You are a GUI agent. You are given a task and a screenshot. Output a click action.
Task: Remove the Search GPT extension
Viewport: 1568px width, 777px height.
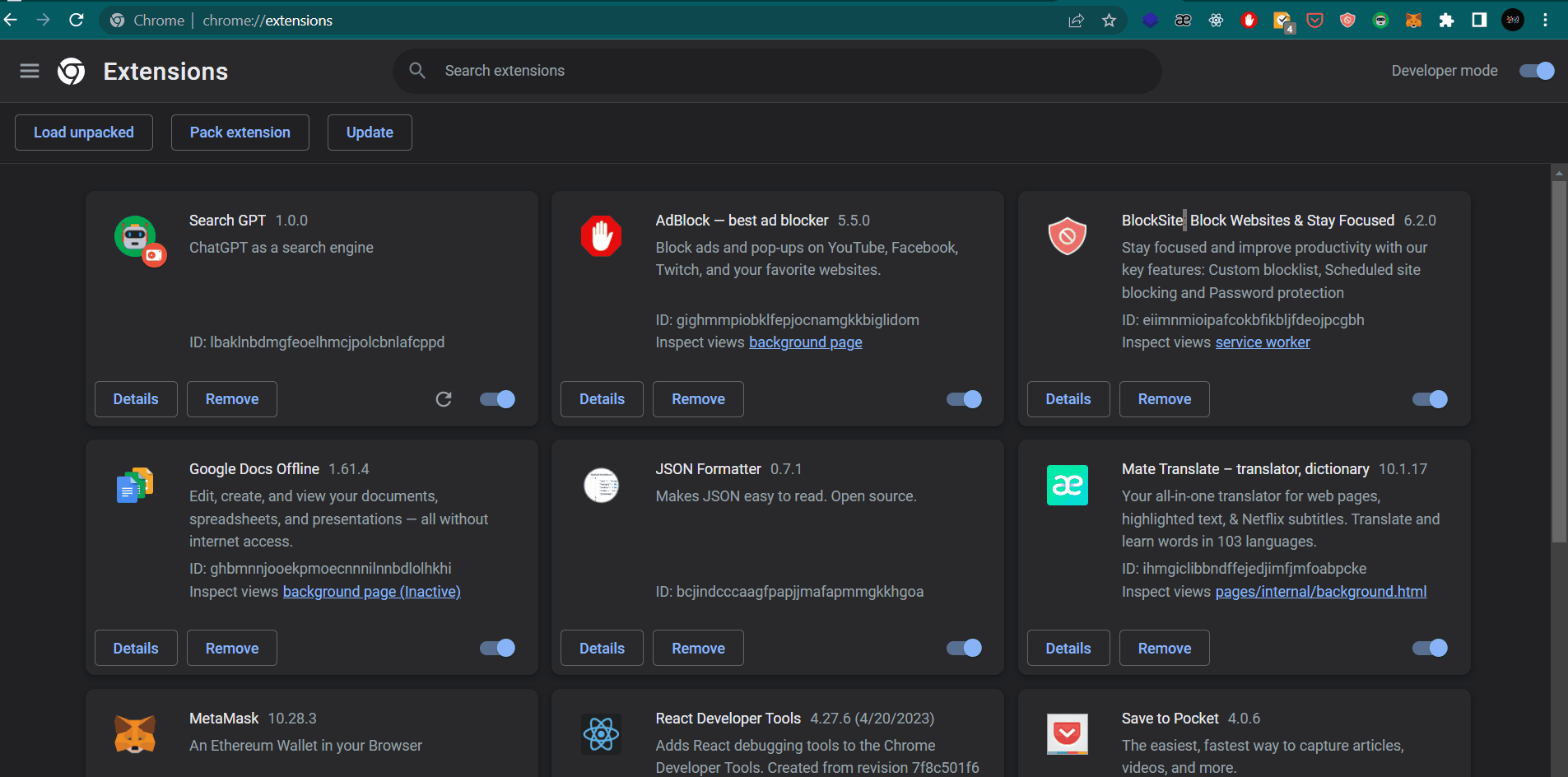pyautogui.click(x=232, y=399)
